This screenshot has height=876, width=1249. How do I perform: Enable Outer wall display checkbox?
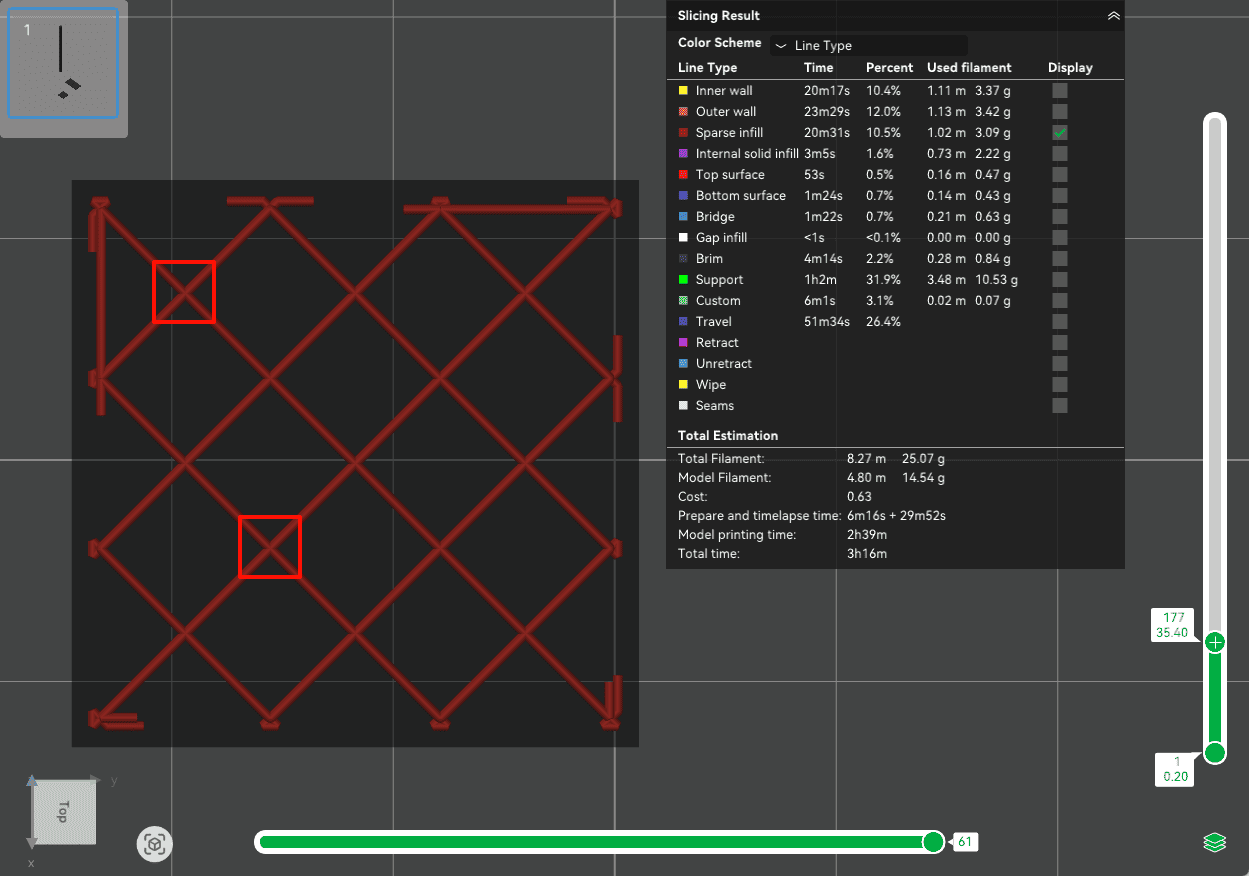1060,112
